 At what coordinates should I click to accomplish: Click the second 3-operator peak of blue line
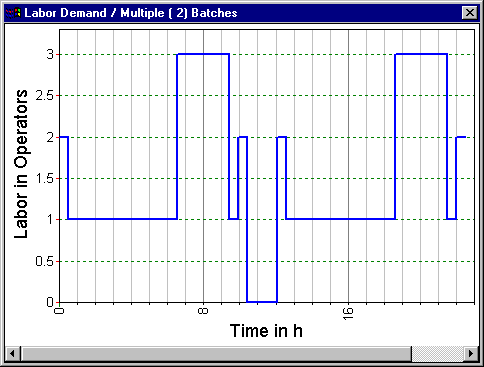(421, 54)
